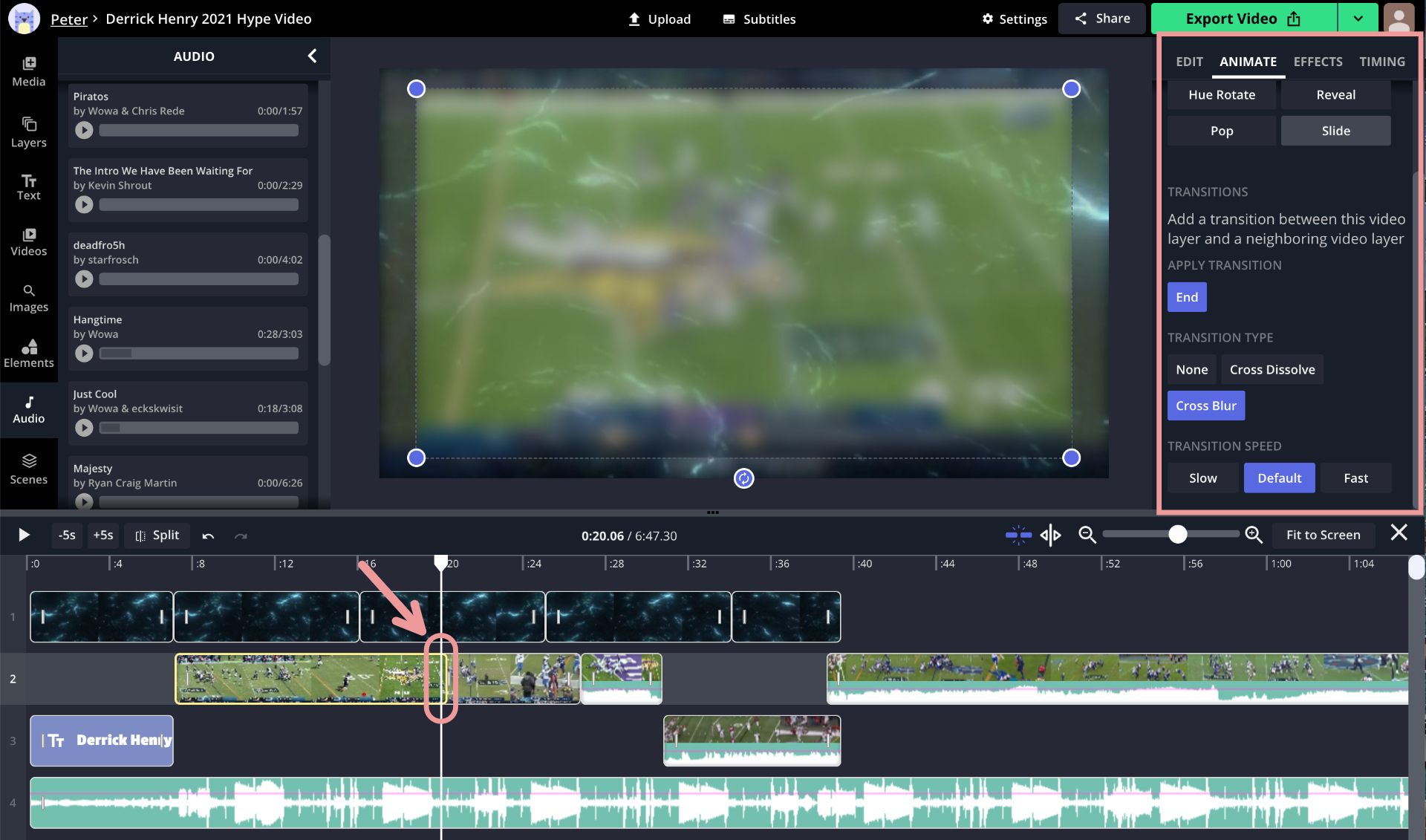Click the zoom out magnifier icon
The image size is (1426, 840).
[x=1087, y=535]
